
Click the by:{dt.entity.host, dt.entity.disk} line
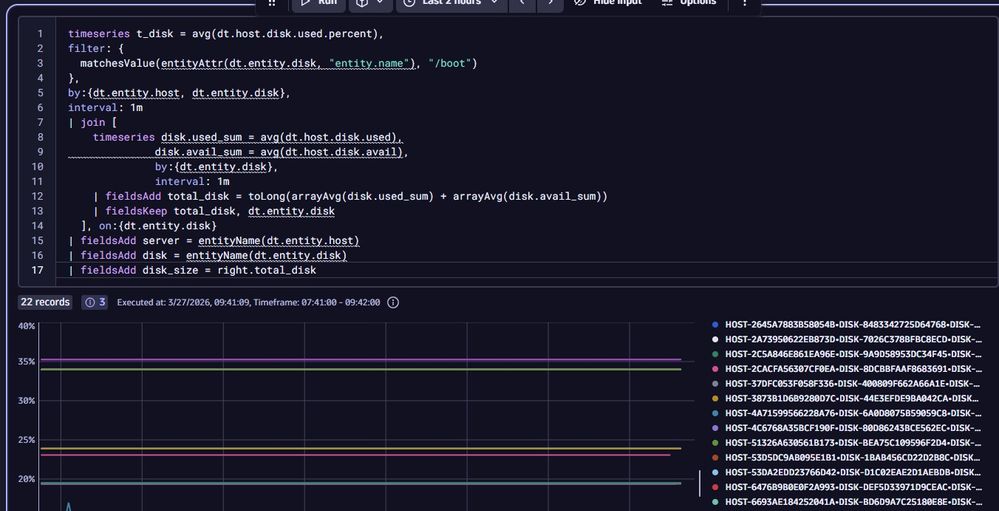(x=179, y=93)
